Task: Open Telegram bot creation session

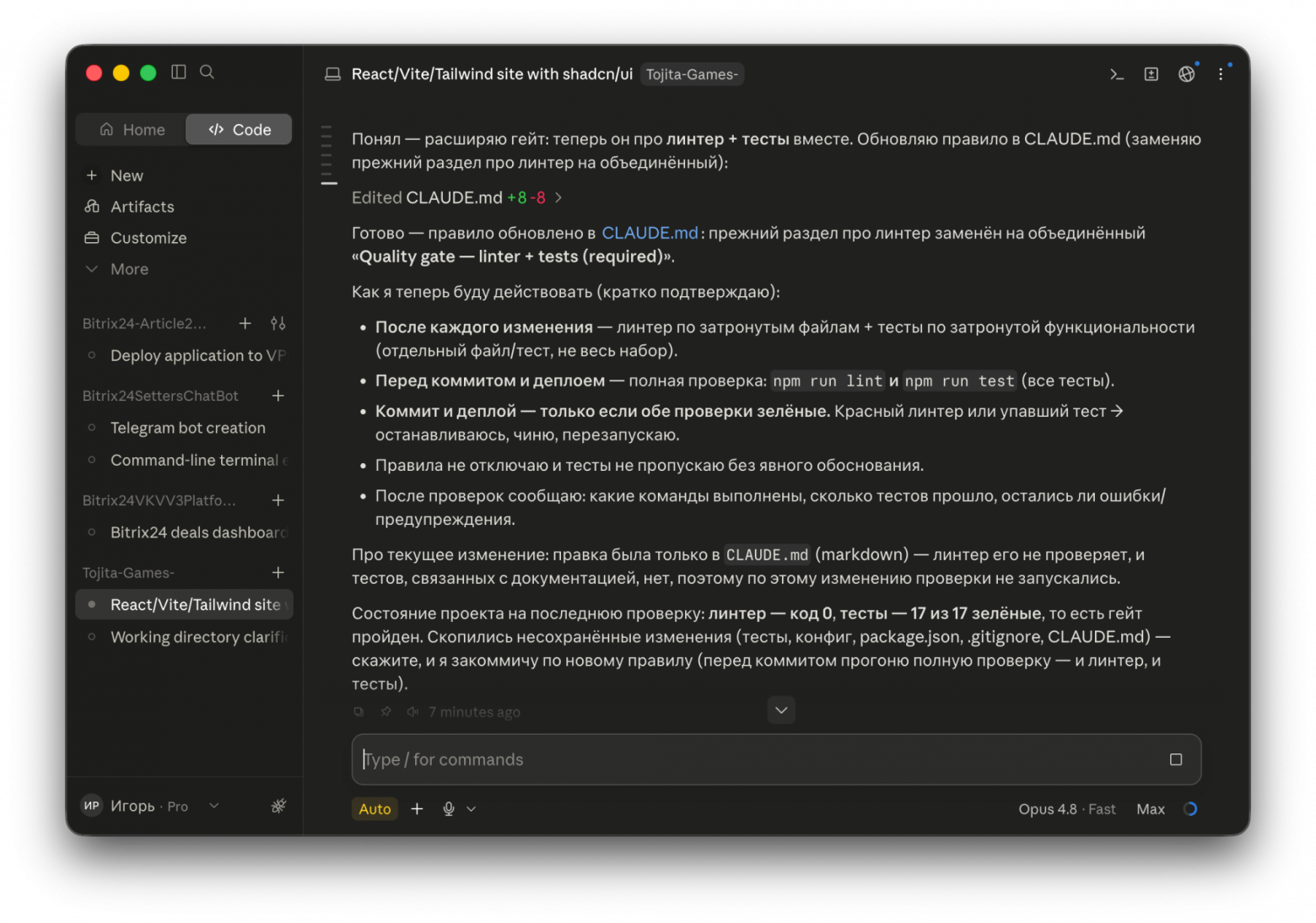Action: tap(186, 428)
